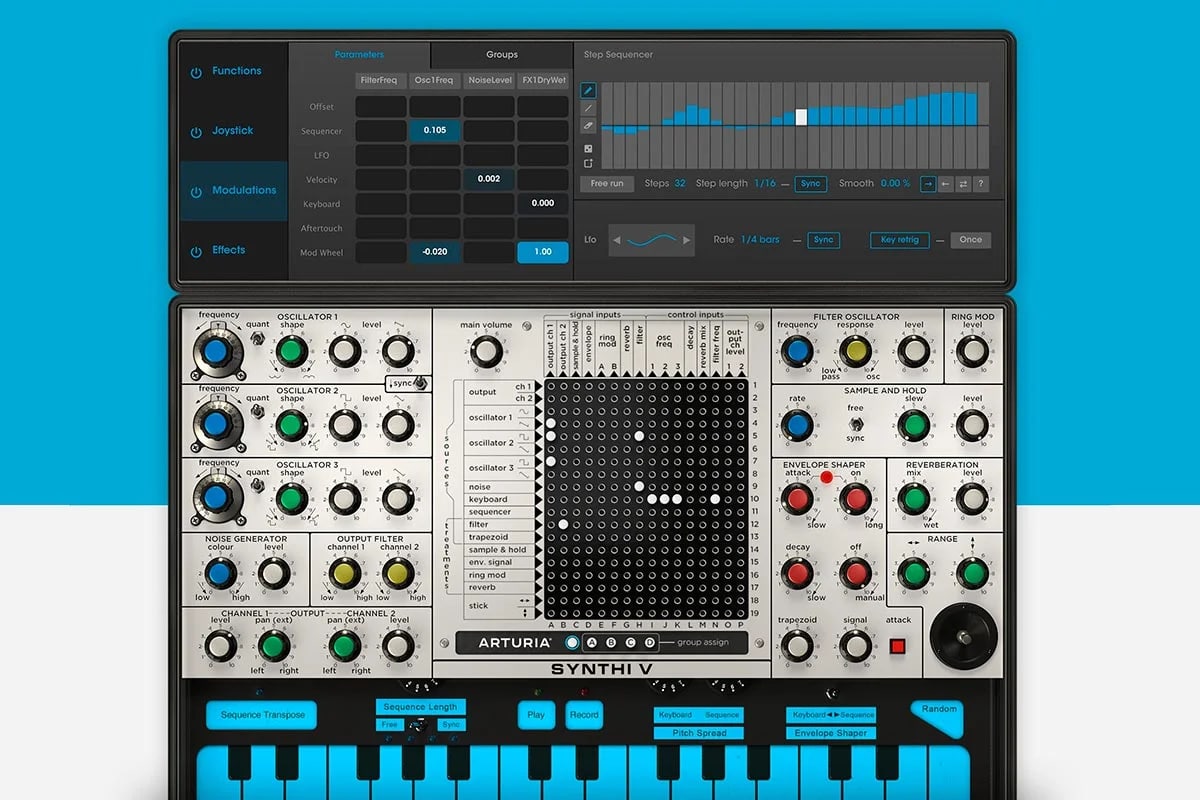Screen dimensions: 1200x800
Task: Toggle Key retrig for the LFO
Action: [x=898, y=240]
